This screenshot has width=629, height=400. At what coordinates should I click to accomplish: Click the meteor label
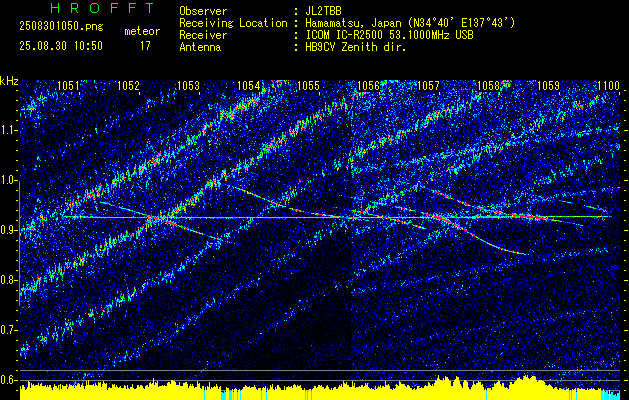(142, 31)
